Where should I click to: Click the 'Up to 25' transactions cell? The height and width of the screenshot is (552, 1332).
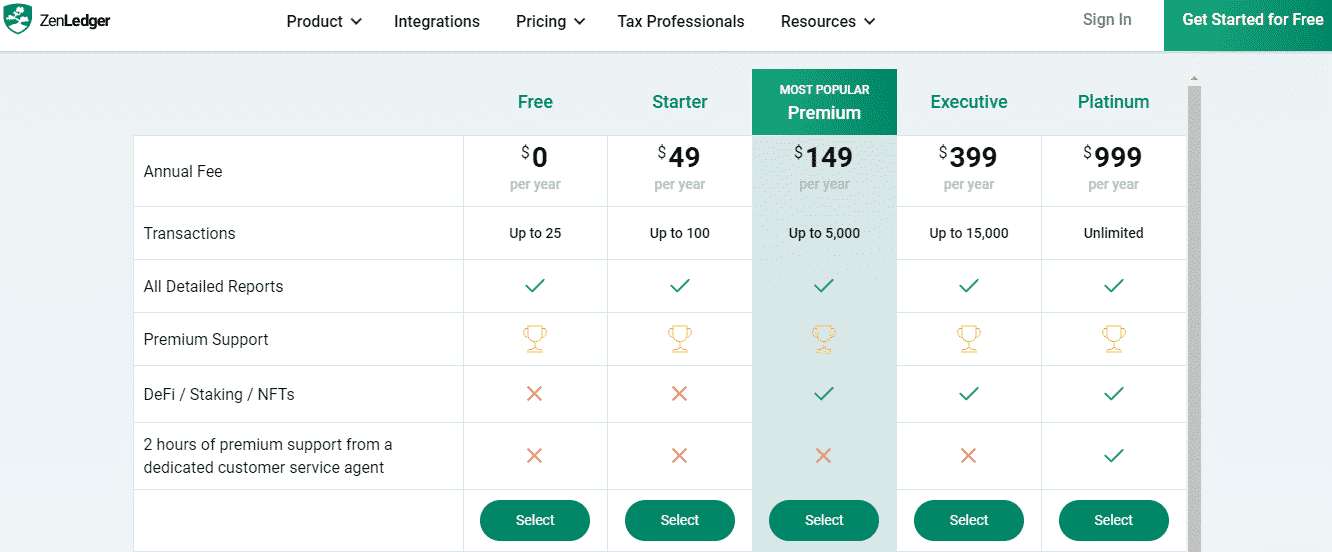click(x=535, y=233)
